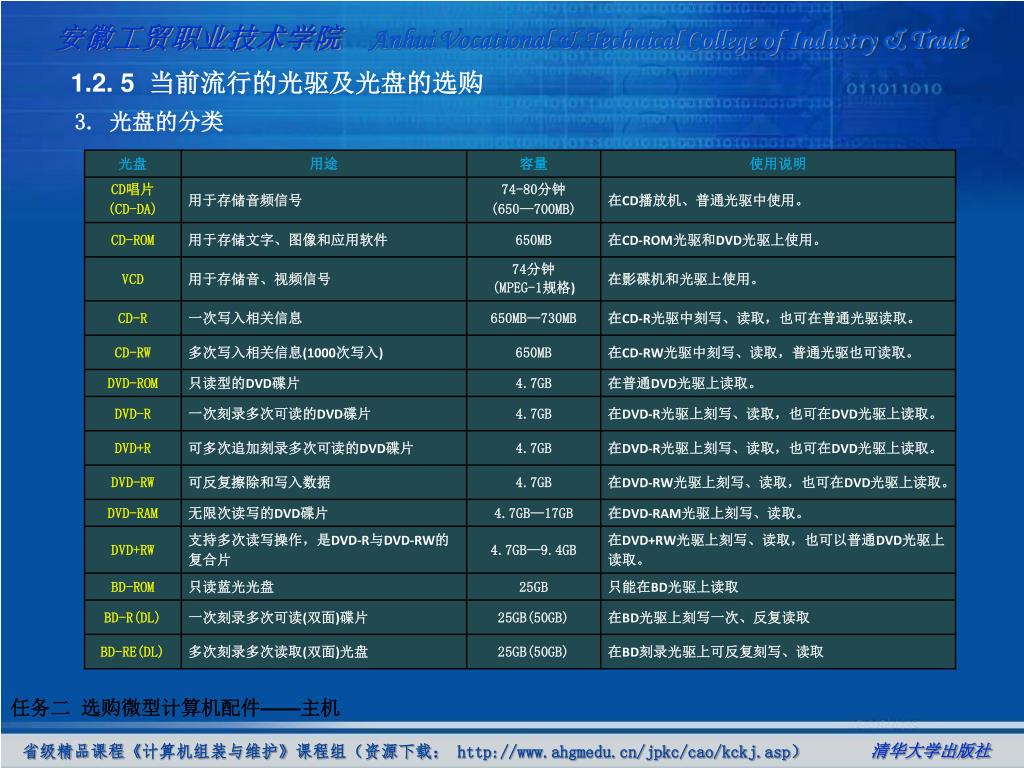Viewport: 1024px width, 768px height.
Task: Click the 650MB capacity in CD-RW row
Action: (x=533, y=353)
